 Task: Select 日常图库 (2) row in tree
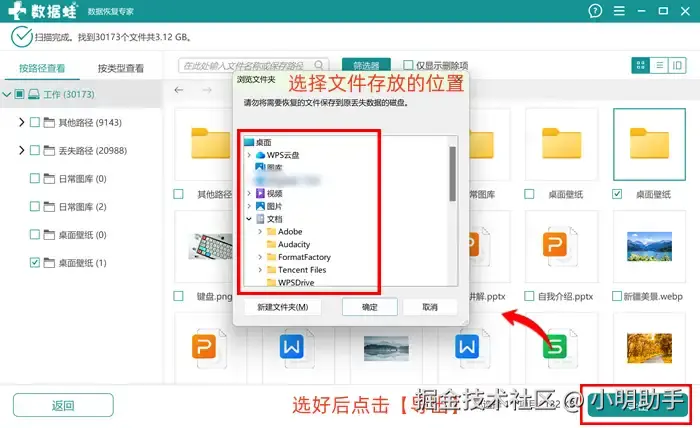coord(80,206)
